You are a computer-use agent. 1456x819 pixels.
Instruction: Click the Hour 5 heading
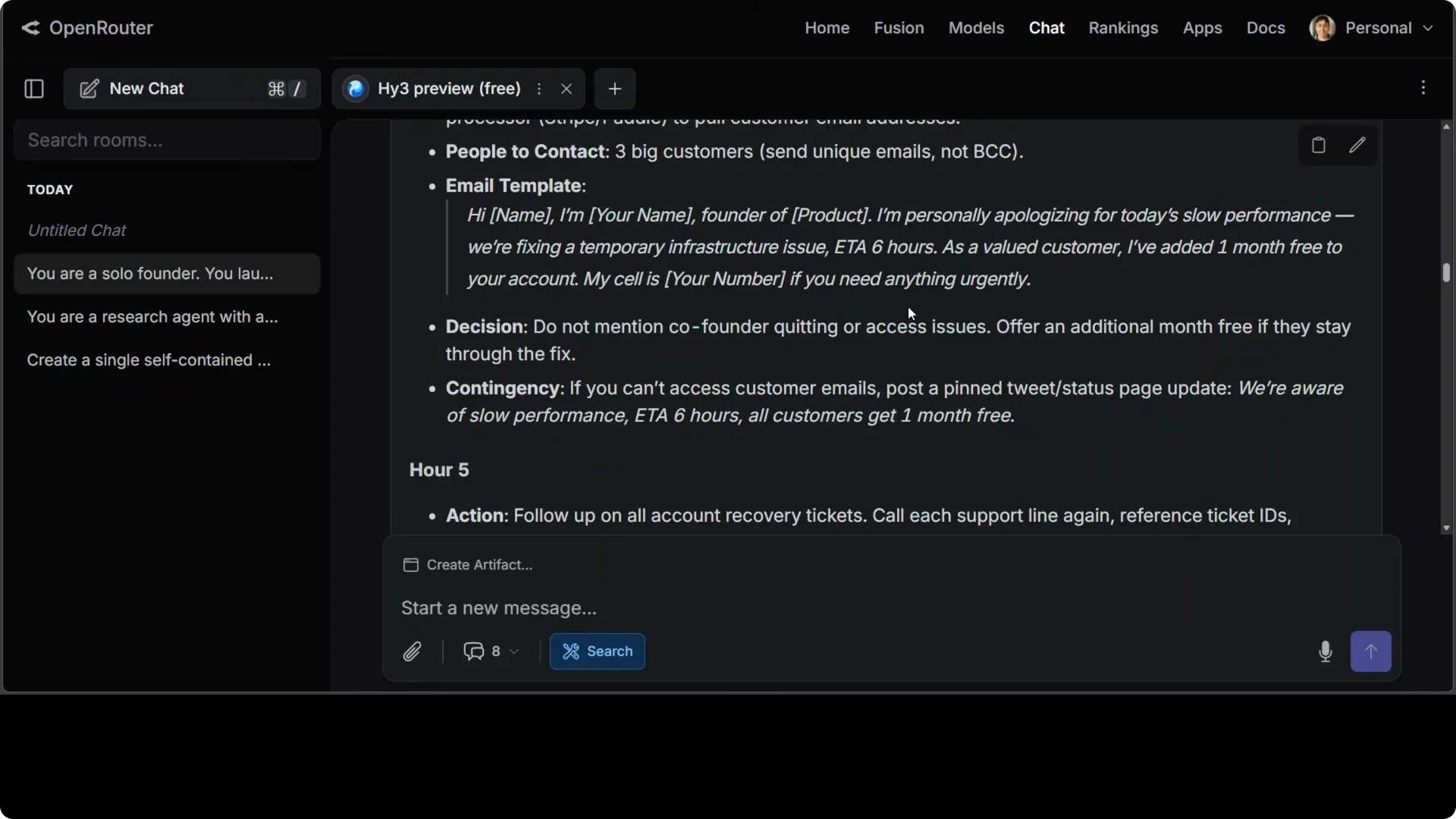click(439, 470)
